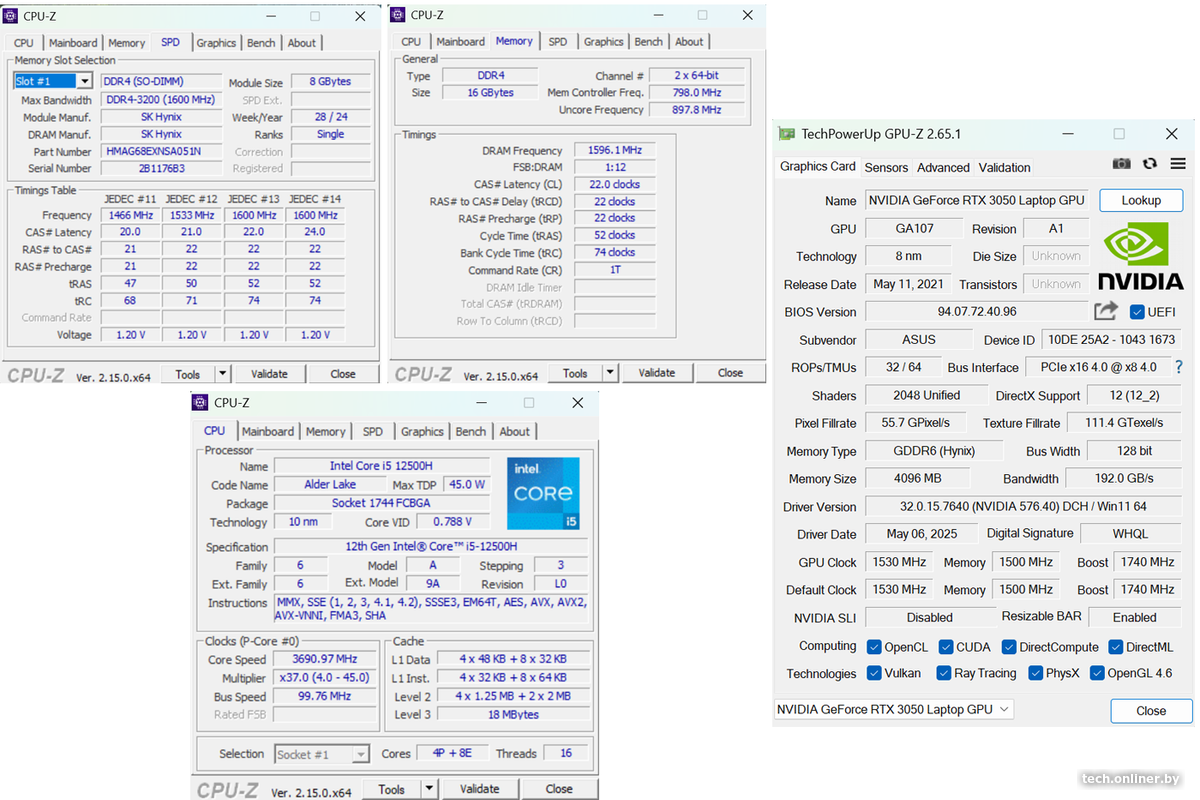Toggle OpenGL 4.6 checkbox
The height and width of the screenshot is (800, 1200).
(1097, 673)
